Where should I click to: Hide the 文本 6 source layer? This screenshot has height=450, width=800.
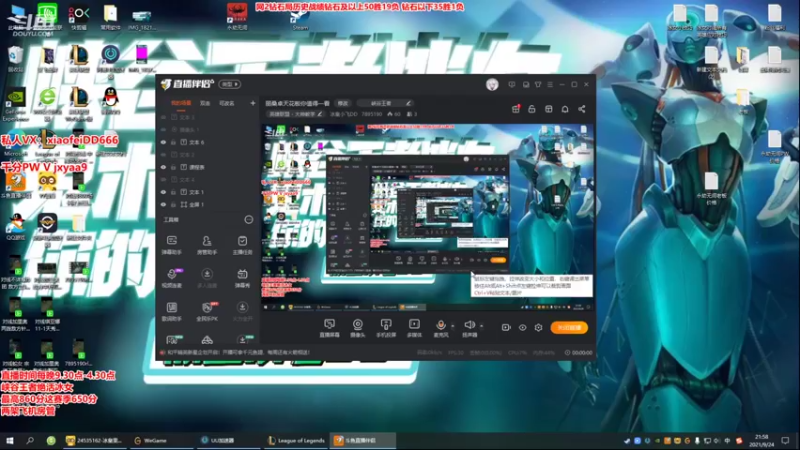point(163,142)
